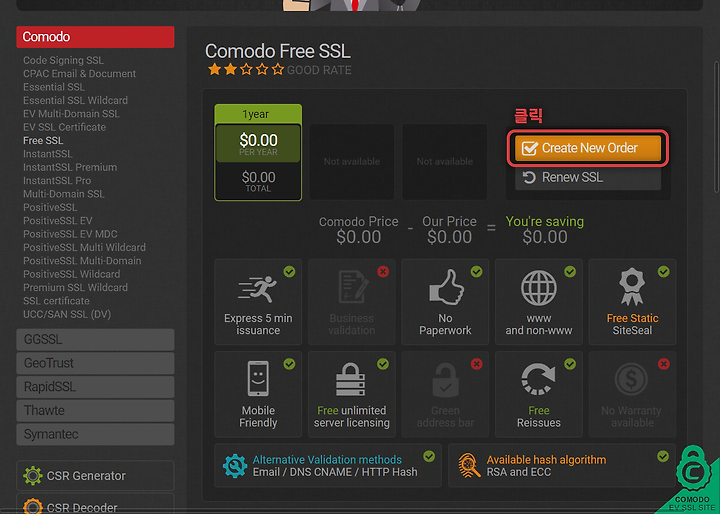Click green checkmark on Free Reissues card

point(570,364)
